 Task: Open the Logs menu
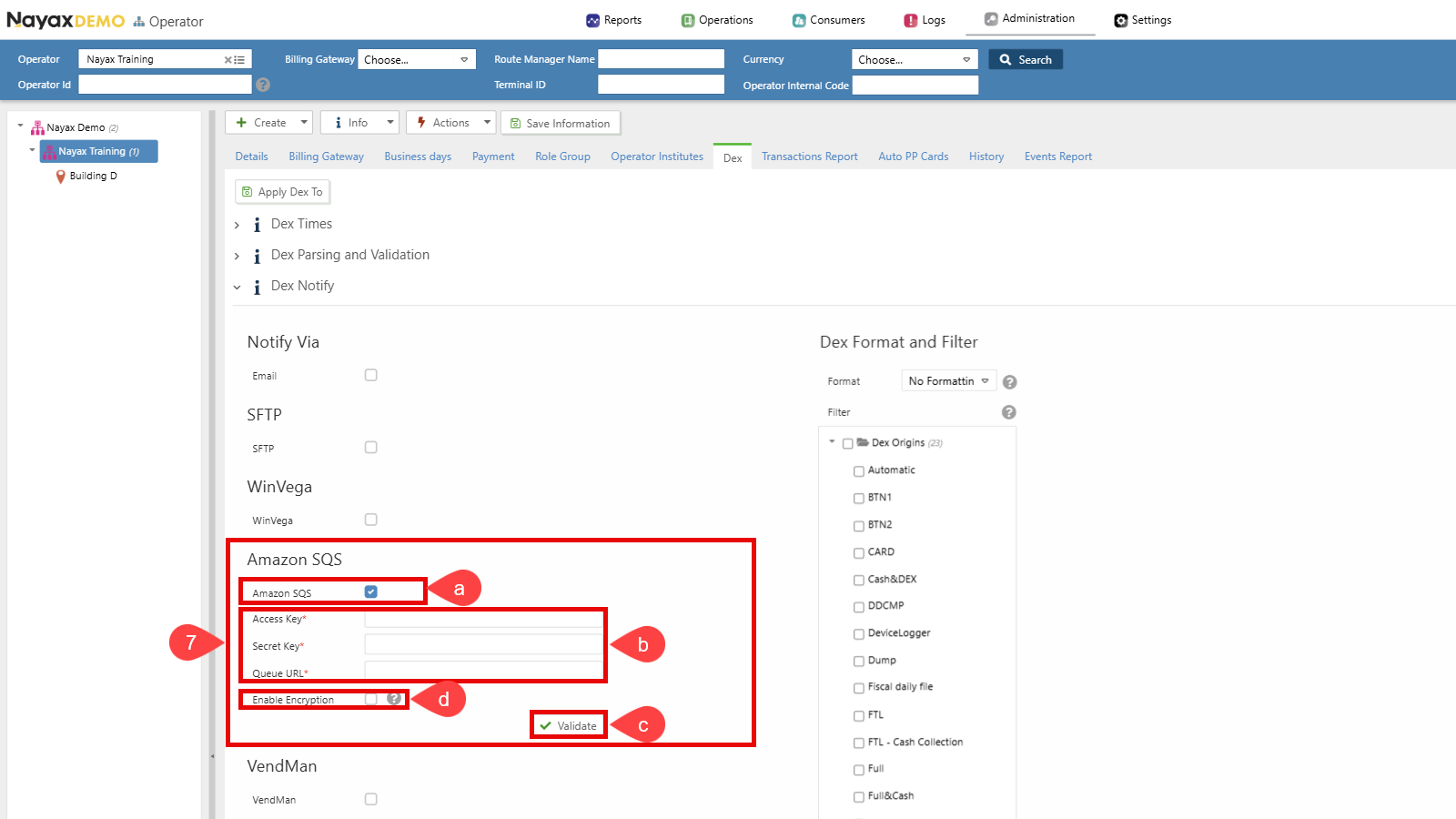click(925, 20)
